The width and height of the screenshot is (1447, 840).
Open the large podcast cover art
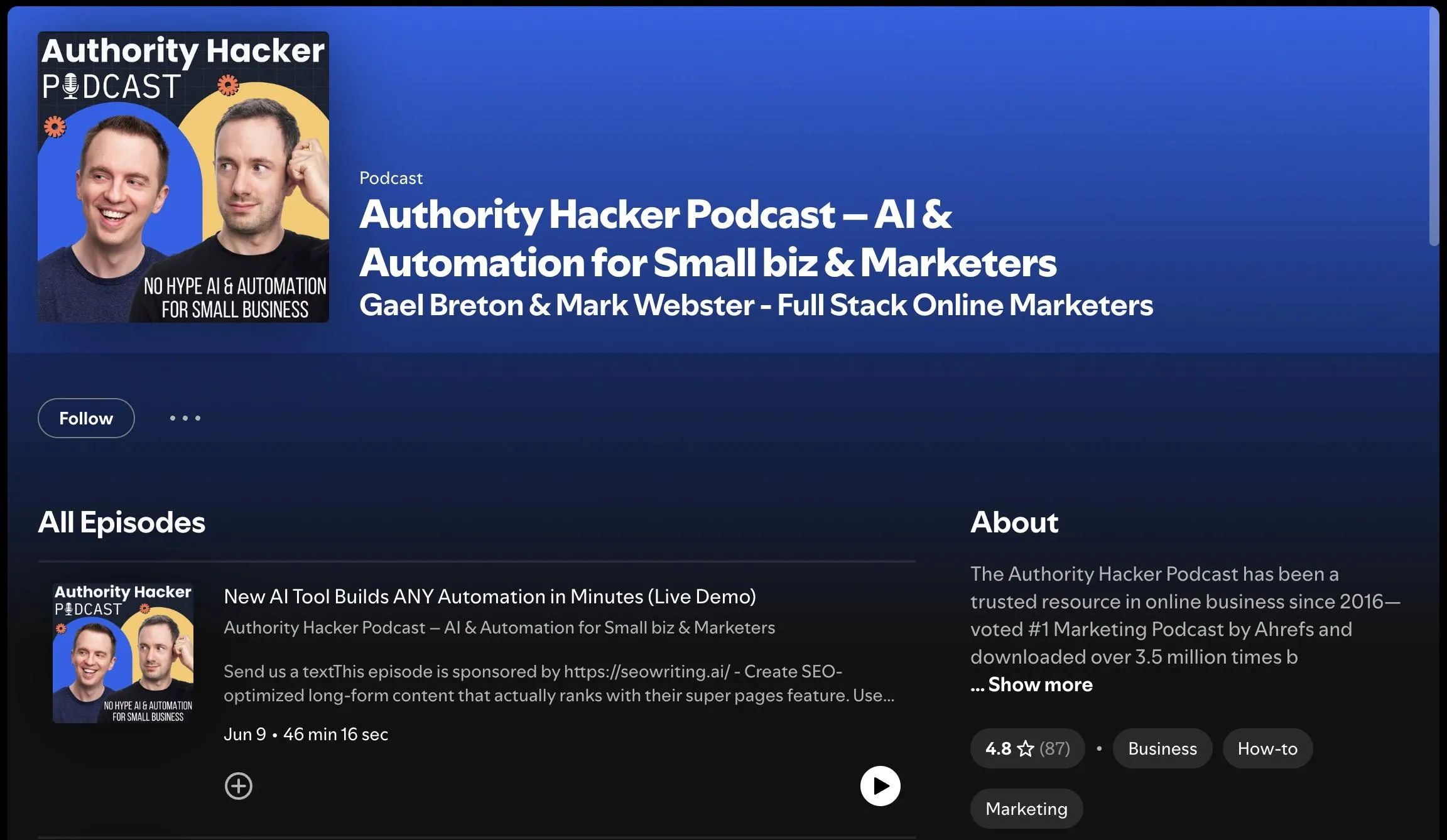pos(183,177)
